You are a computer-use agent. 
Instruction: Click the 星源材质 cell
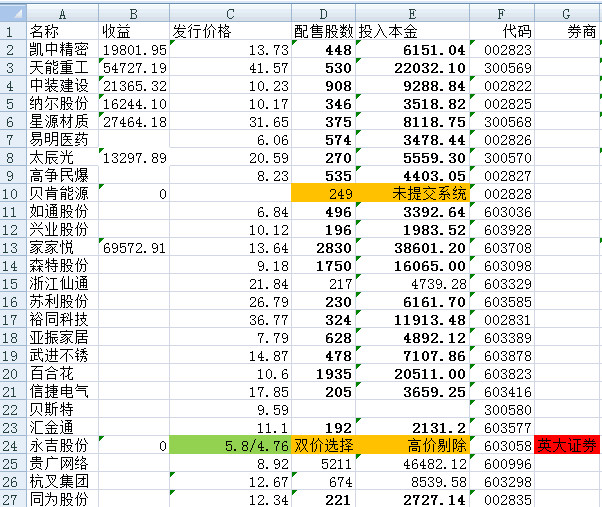point(63,122)
